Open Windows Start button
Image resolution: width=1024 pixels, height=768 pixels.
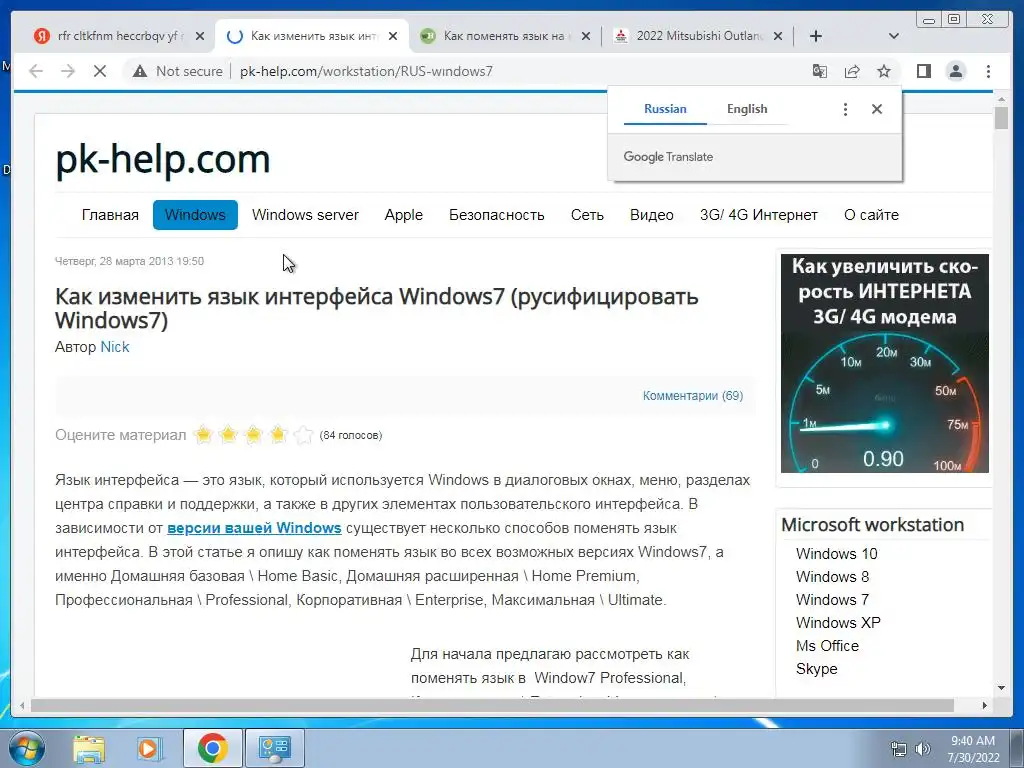(x=25, y=748)
